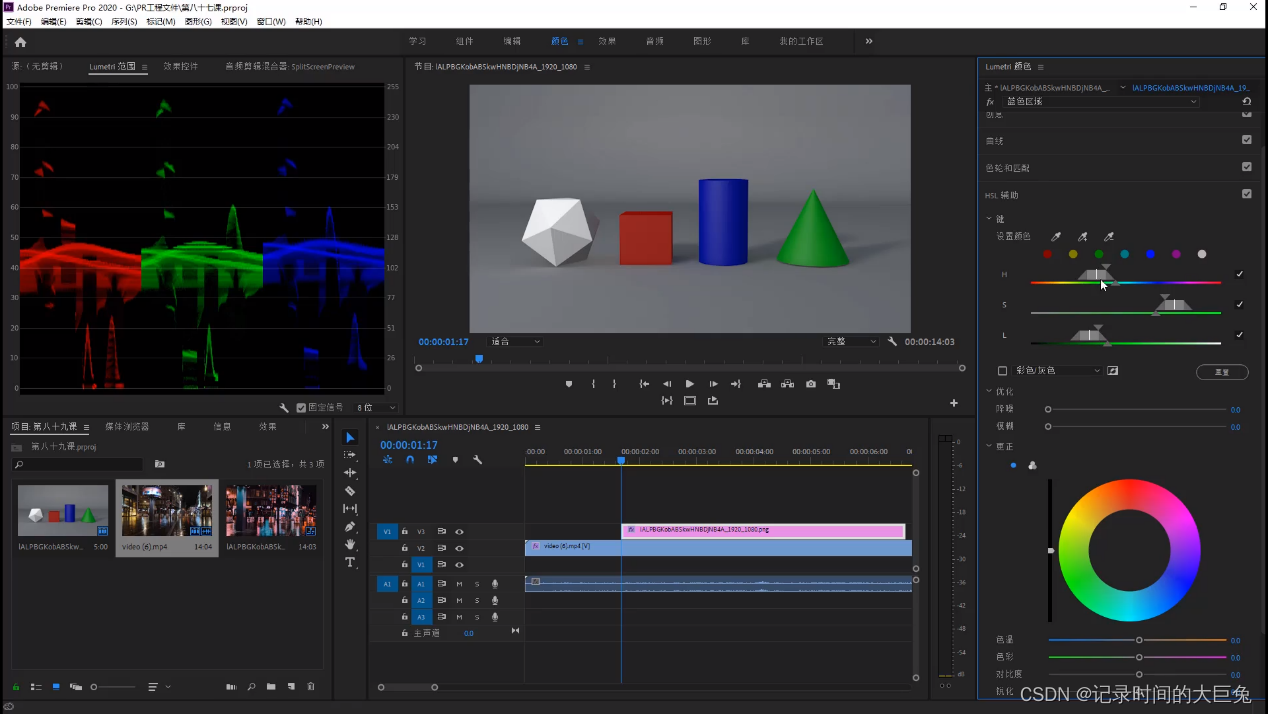The image size is (1268, 714).
Task: Select the Type tool
Action: (x=350, y=563)
